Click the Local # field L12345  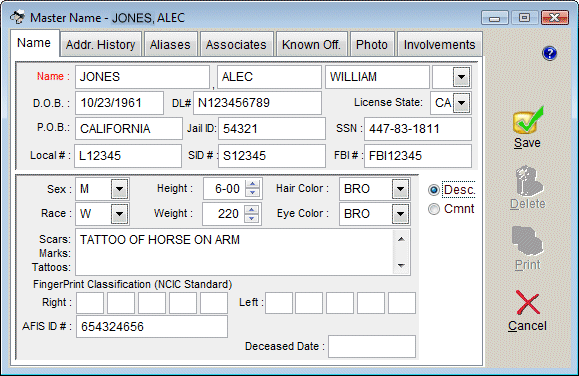coord(128,155)
